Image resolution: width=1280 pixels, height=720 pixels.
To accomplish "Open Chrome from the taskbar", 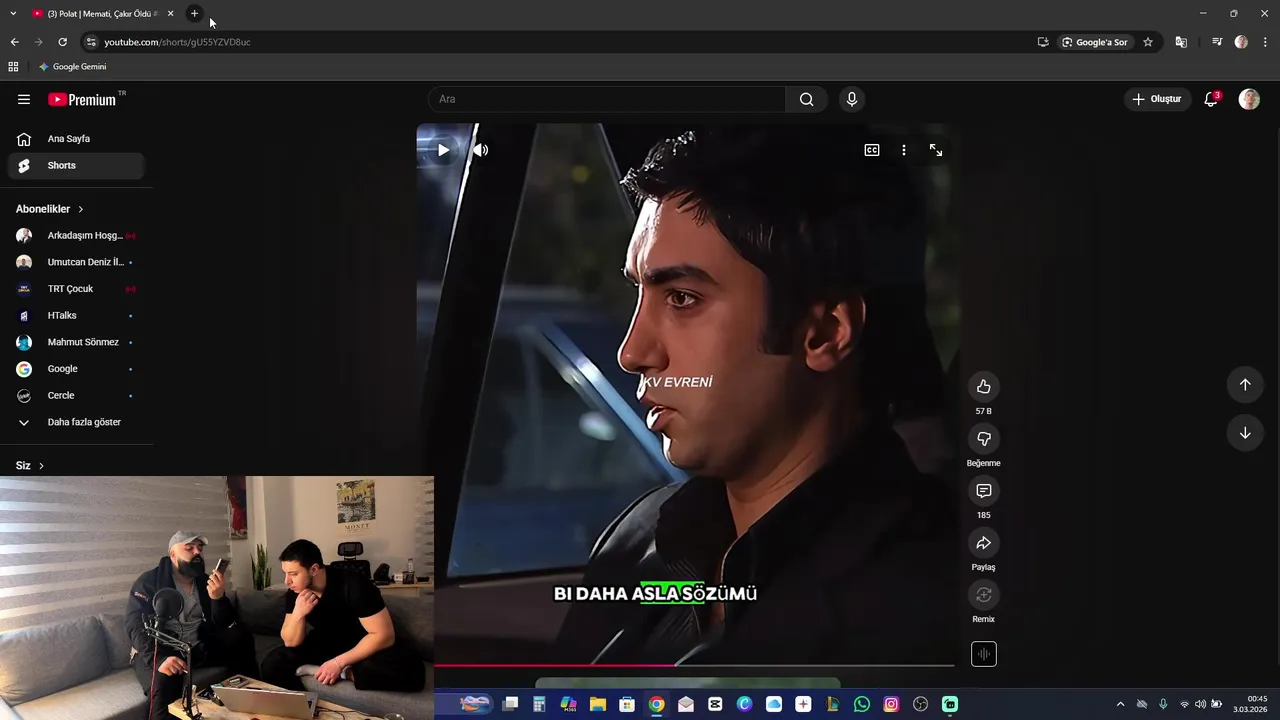I will [656, 704].
